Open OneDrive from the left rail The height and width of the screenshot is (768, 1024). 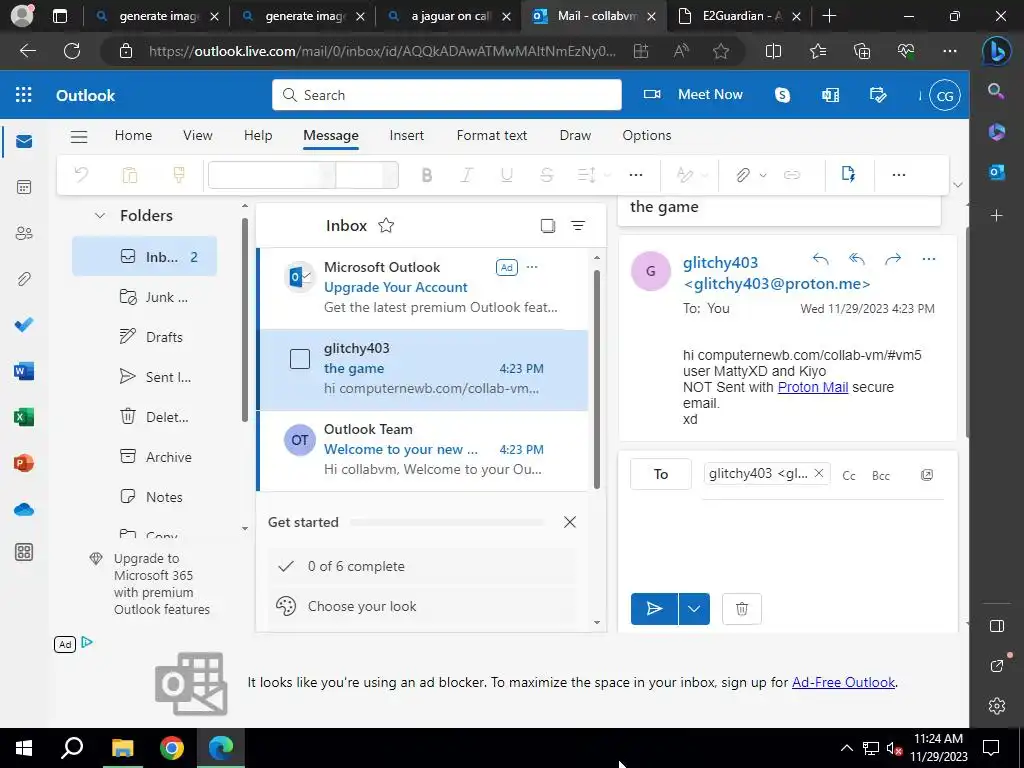pyautogui.click(x=24, y=509)
